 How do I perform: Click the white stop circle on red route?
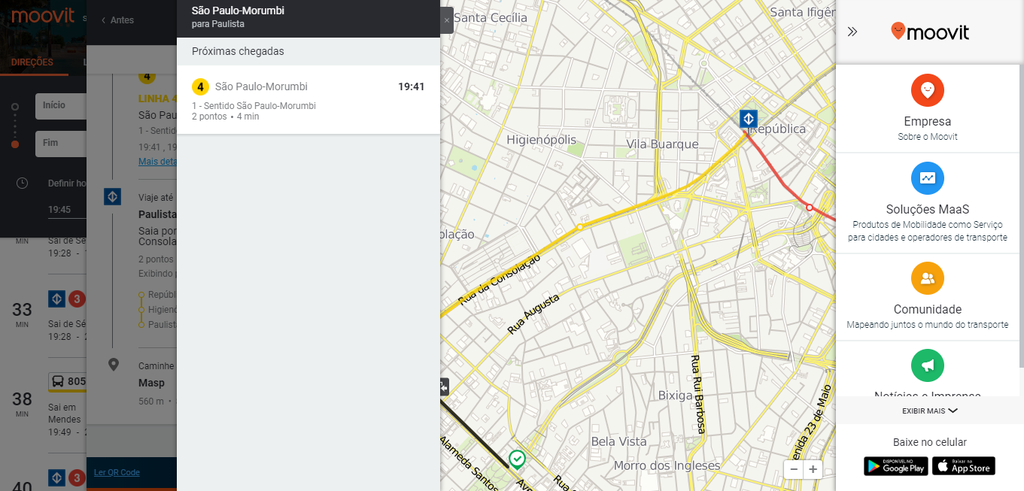click(x=809, y=207)
